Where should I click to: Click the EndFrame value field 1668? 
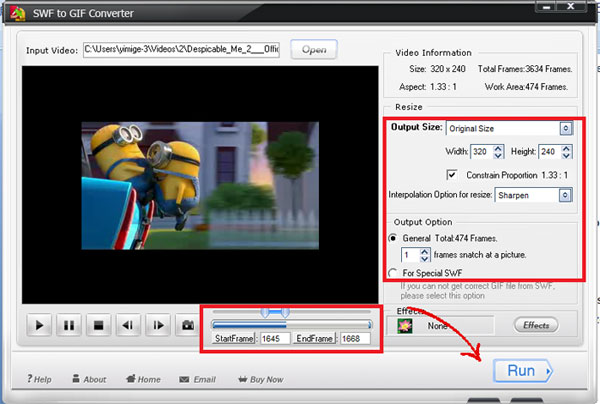[x=355, y=338]
